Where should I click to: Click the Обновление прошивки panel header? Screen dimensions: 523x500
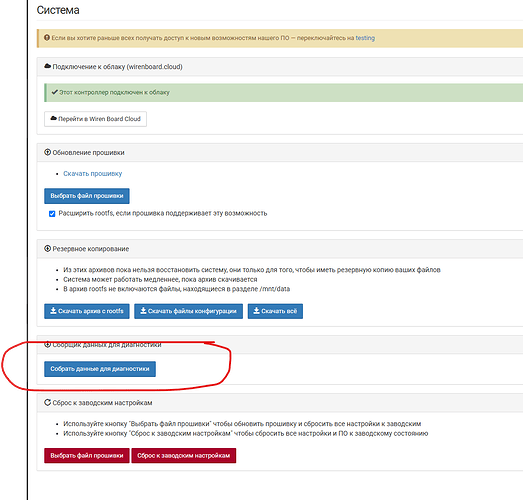tap(280, 153)
